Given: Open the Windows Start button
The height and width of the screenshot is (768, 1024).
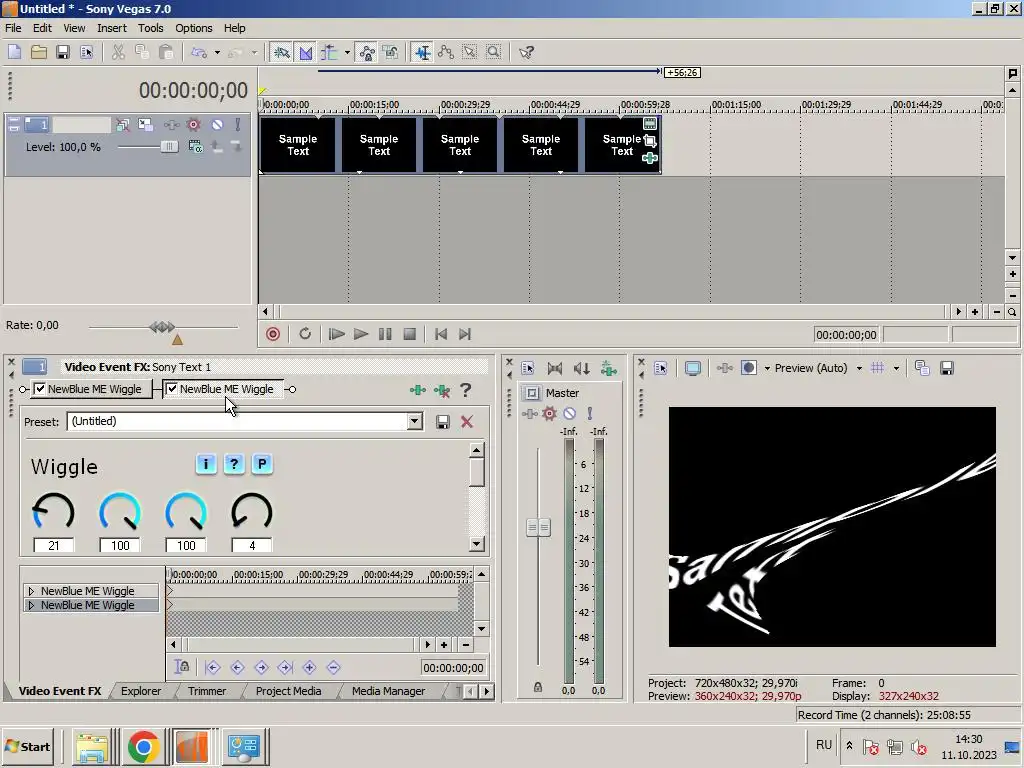Looking at the screenshot, I should (x=28, y=746).
